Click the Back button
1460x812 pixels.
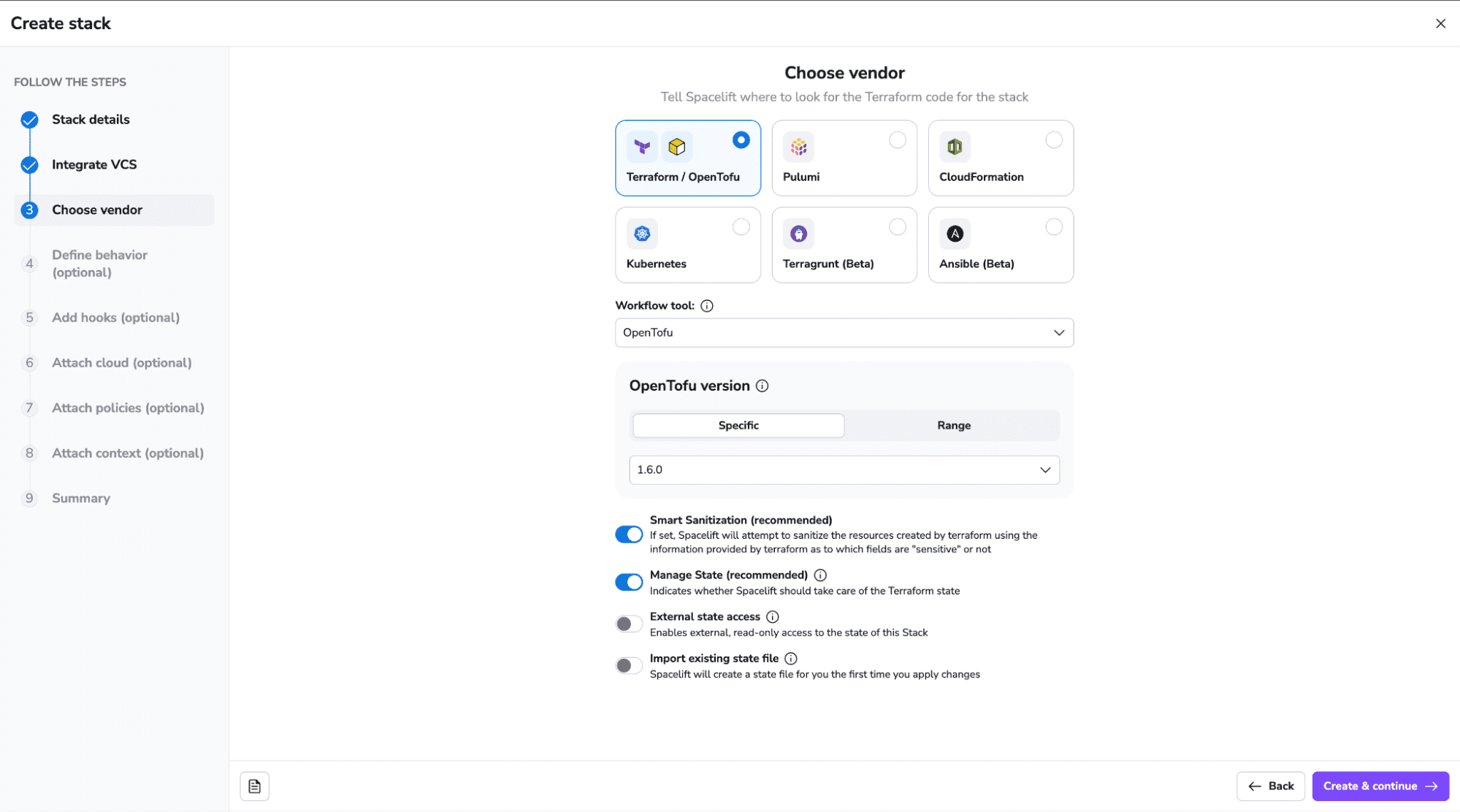pyautogui.click(x=1271, y=786)
